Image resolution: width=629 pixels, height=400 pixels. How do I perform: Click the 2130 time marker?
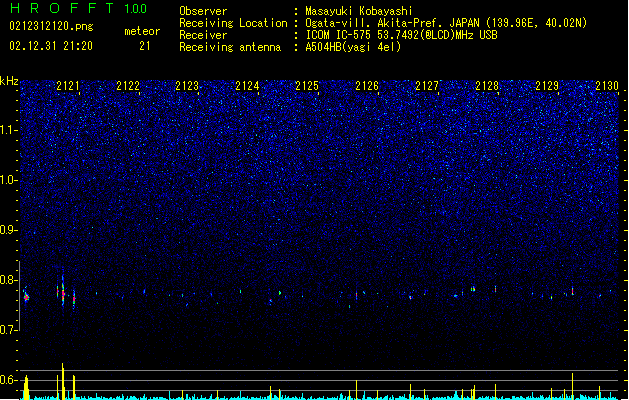[607, 86]
